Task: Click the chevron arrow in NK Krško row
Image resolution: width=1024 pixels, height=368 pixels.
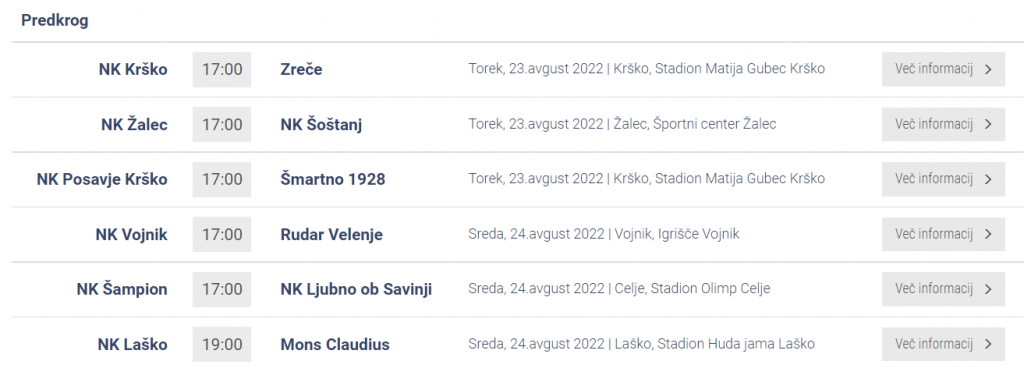Action: pos(988,70)
